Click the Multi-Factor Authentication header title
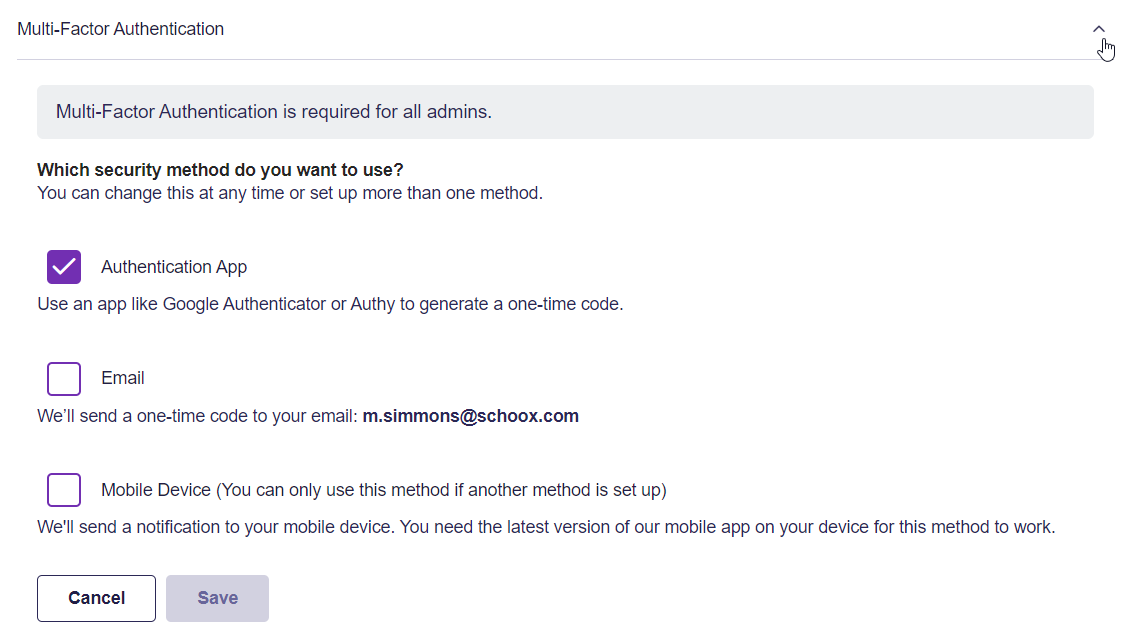Screen dimensions: 1126x634 point(121,29)
